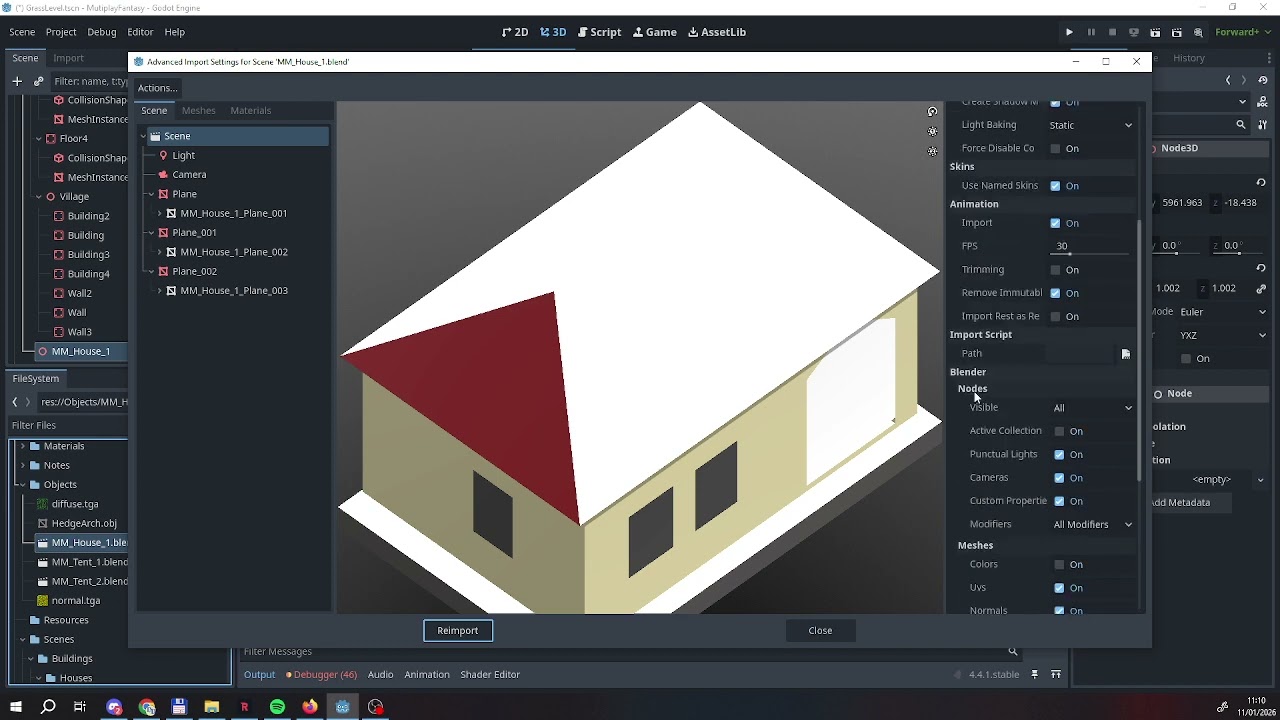Image resolution: width=1280 pixels, height=720 pixels.
Task: Stop the running project
Action: coord(1112,32)
